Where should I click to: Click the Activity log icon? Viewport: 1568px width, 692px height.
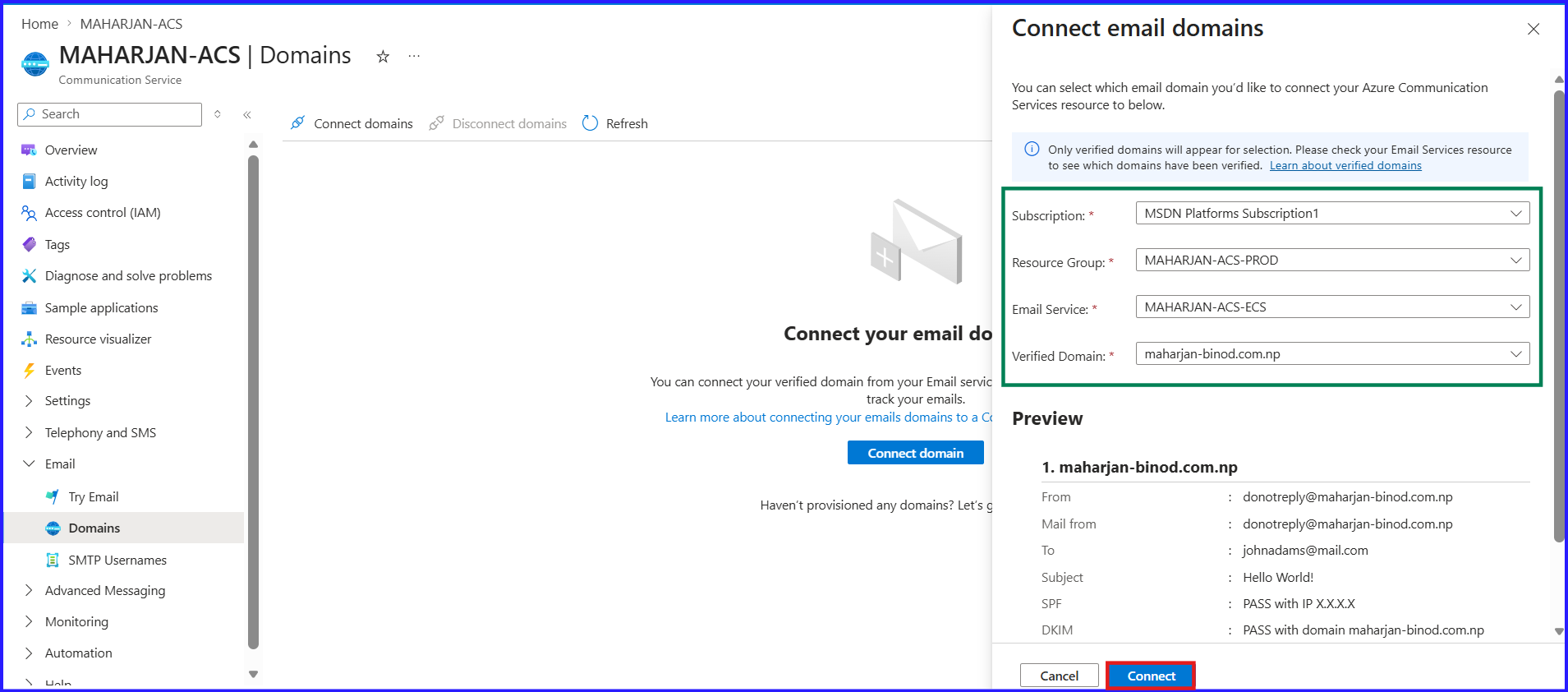tap(29, 182)
